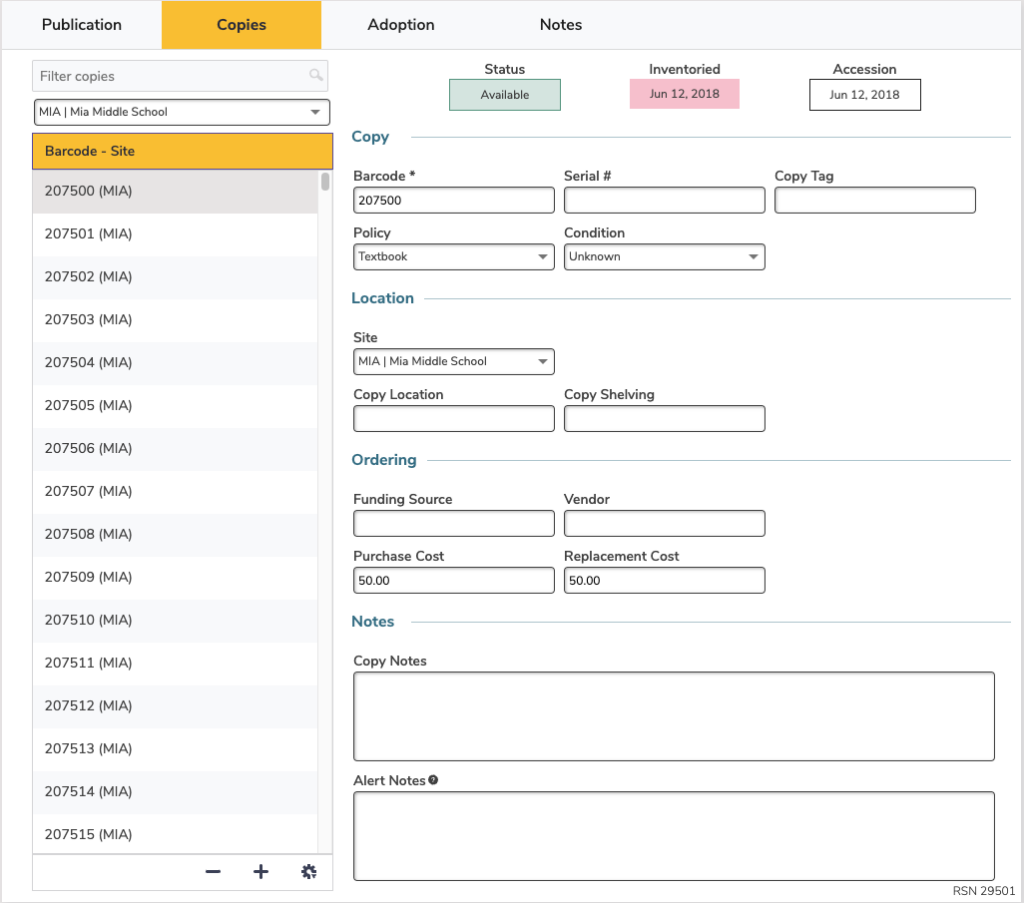The width and height of the screenshot is (1024, 903).
Task: Select copy 207504 (MIA)
Action: point(175,362)
